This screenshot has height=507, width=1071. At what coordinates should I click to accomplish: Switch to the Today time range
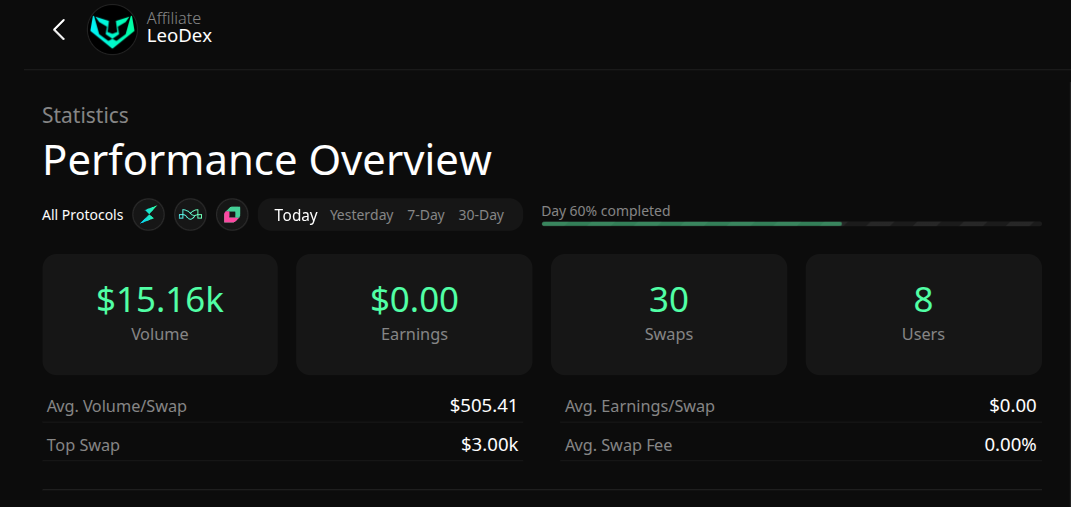click(x=296, y=215)
